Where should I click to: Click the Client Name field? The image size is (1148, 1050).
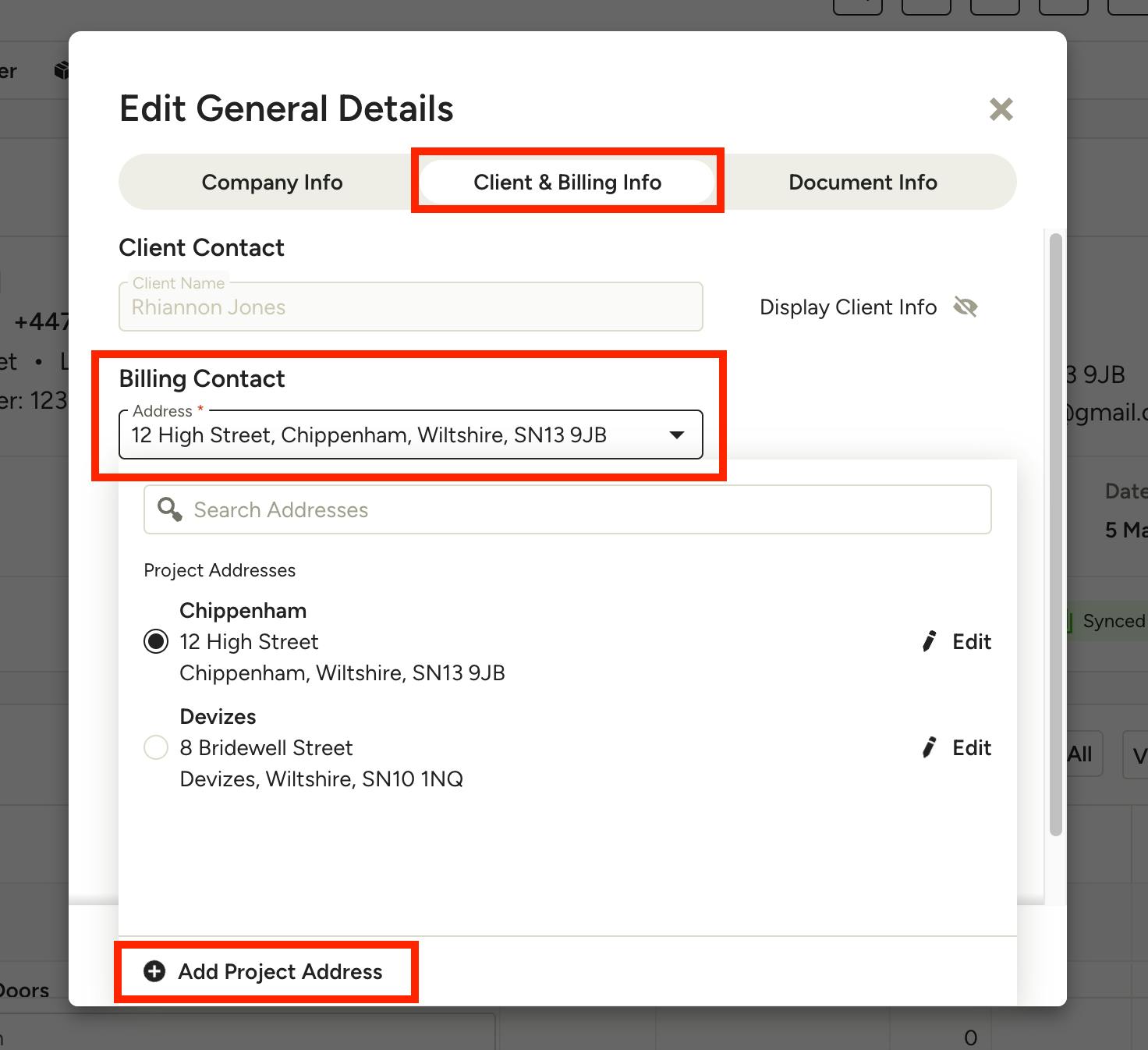tap(411, 307)
